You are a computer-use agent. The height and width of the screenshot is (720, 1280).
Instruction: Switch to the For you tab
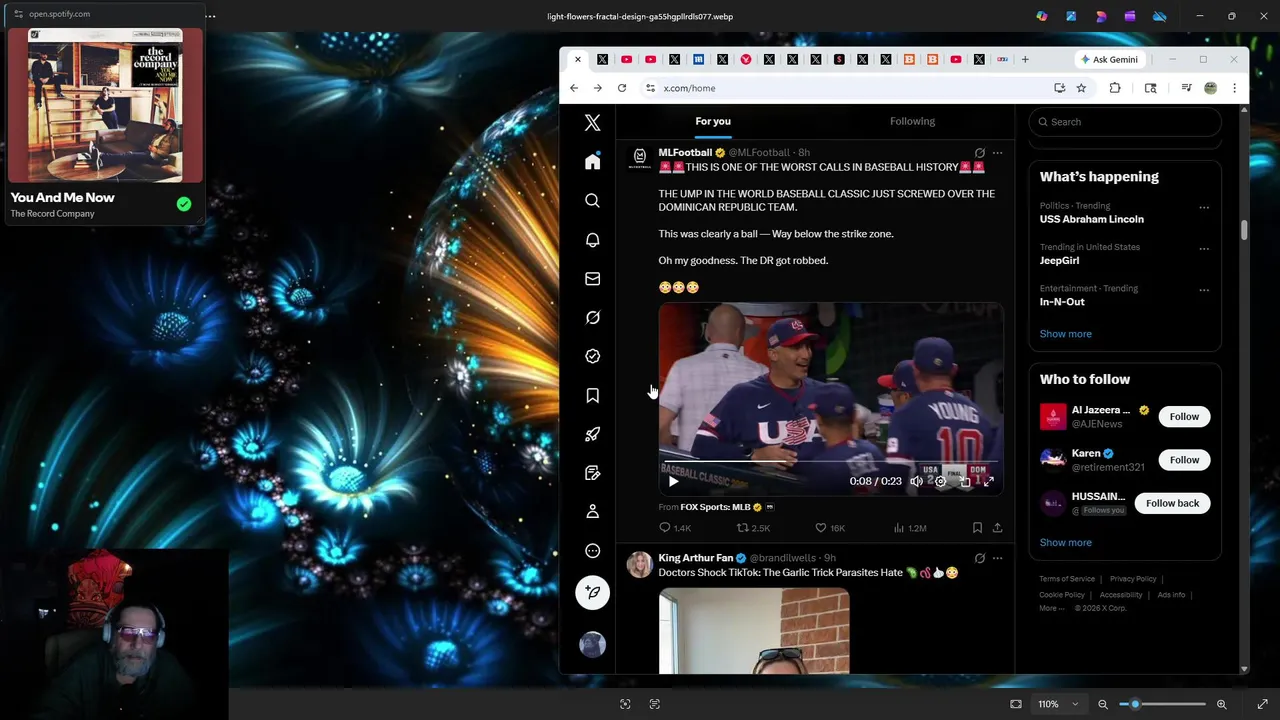(713, 121)
